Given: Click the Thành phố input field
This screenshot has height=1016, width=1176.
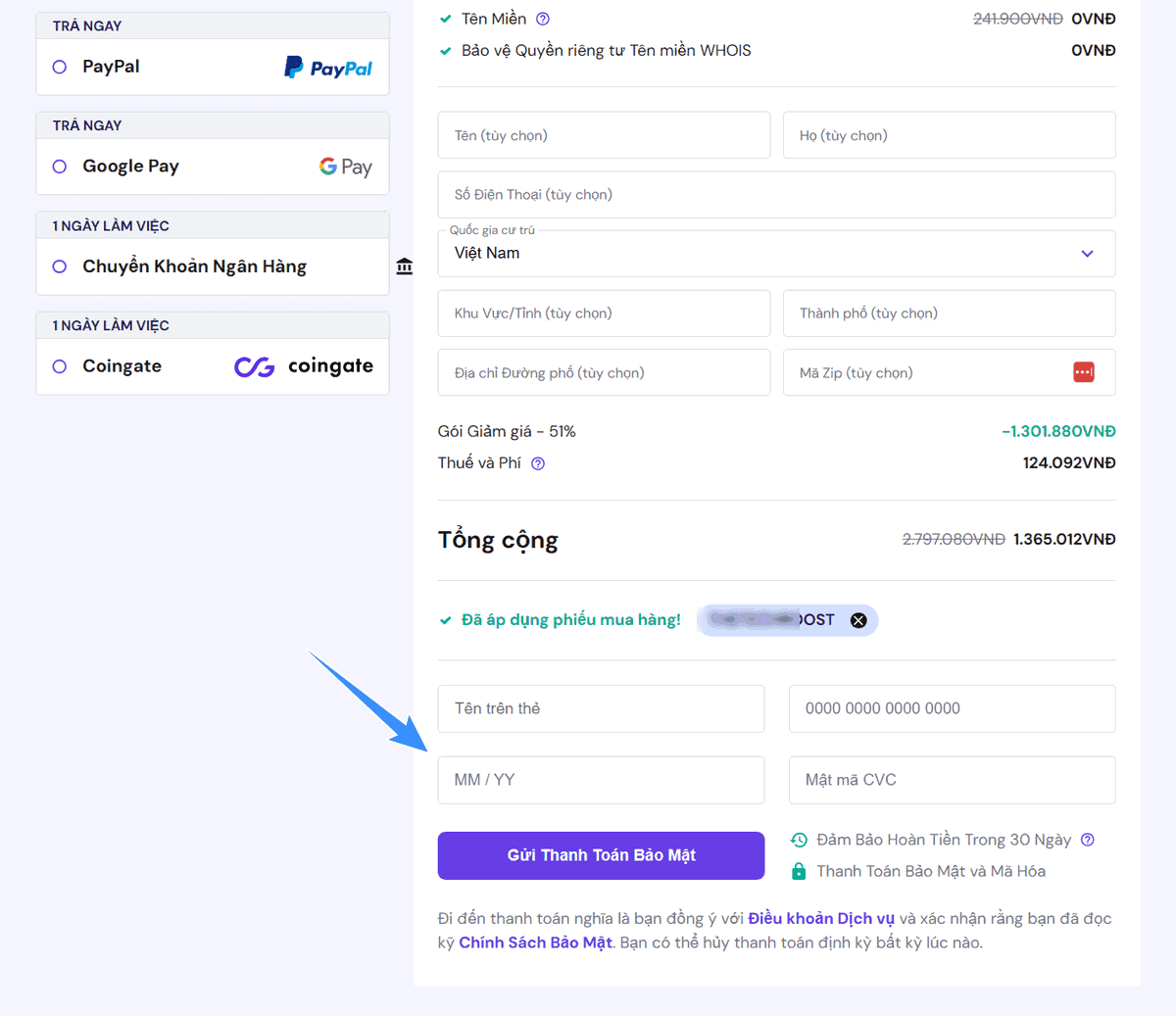Looking at the screenshot, I should point(950,314).
